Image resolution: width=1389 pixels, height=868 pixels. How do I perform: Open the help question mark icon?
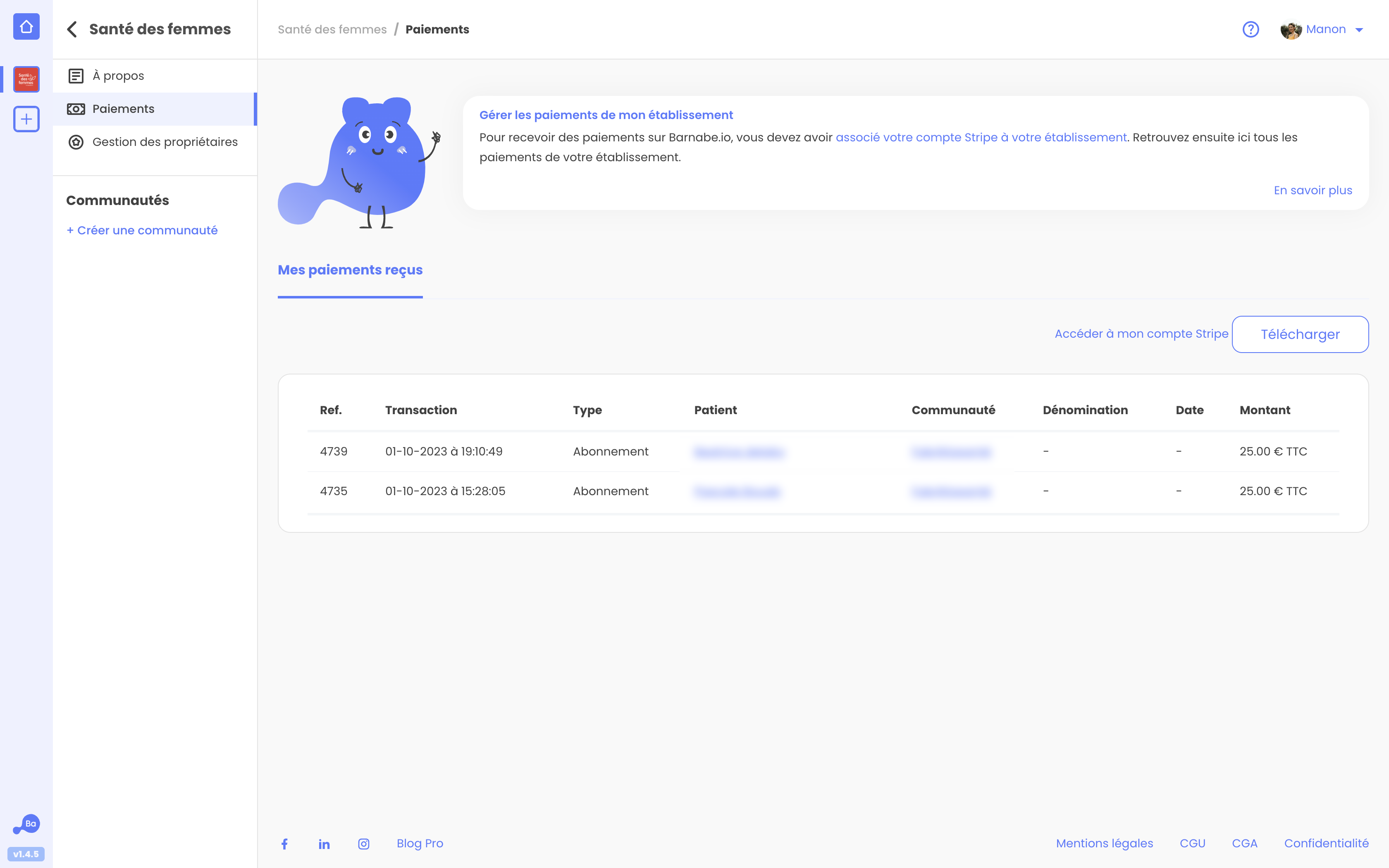1251,29
